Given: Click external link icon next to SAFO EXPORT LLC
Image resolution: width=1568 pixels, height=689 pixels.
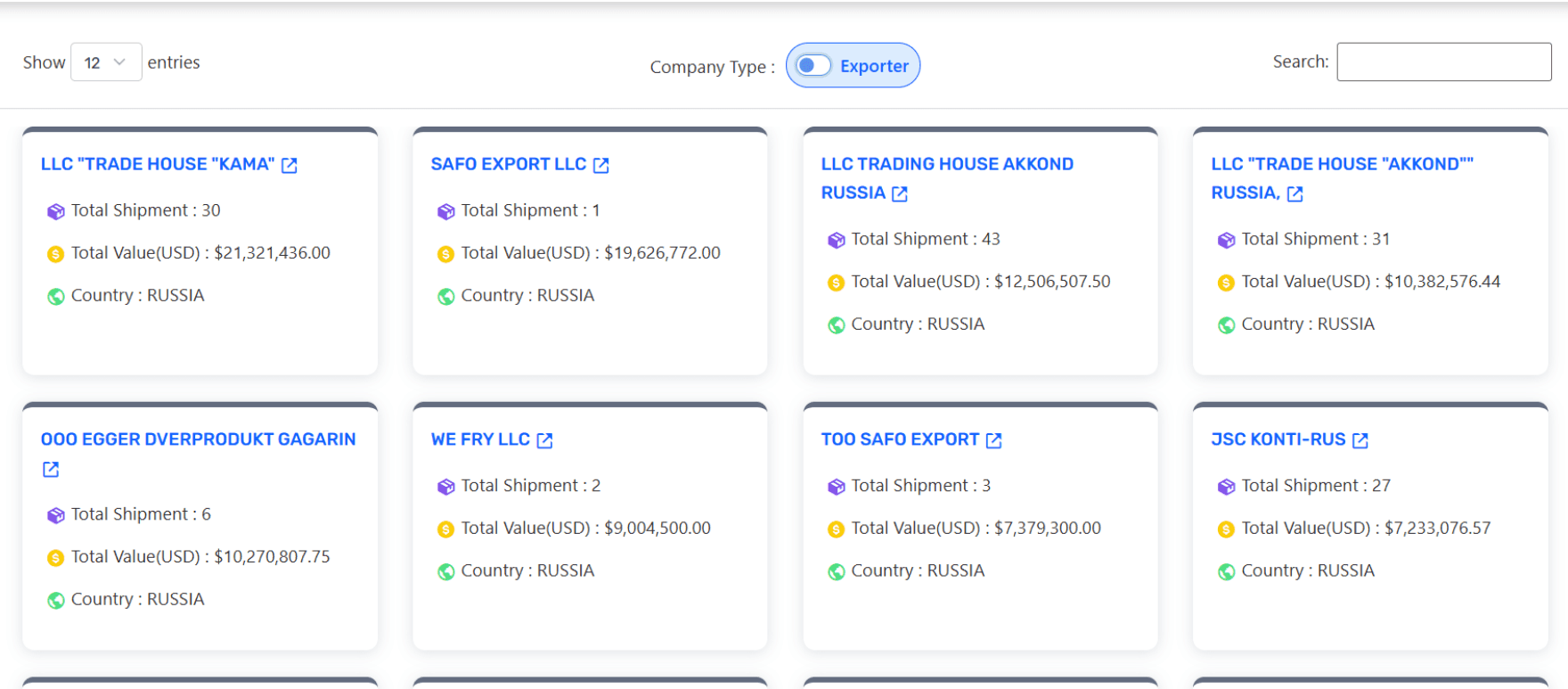Looking at the screenshot, I should click(x=601, y=165).
